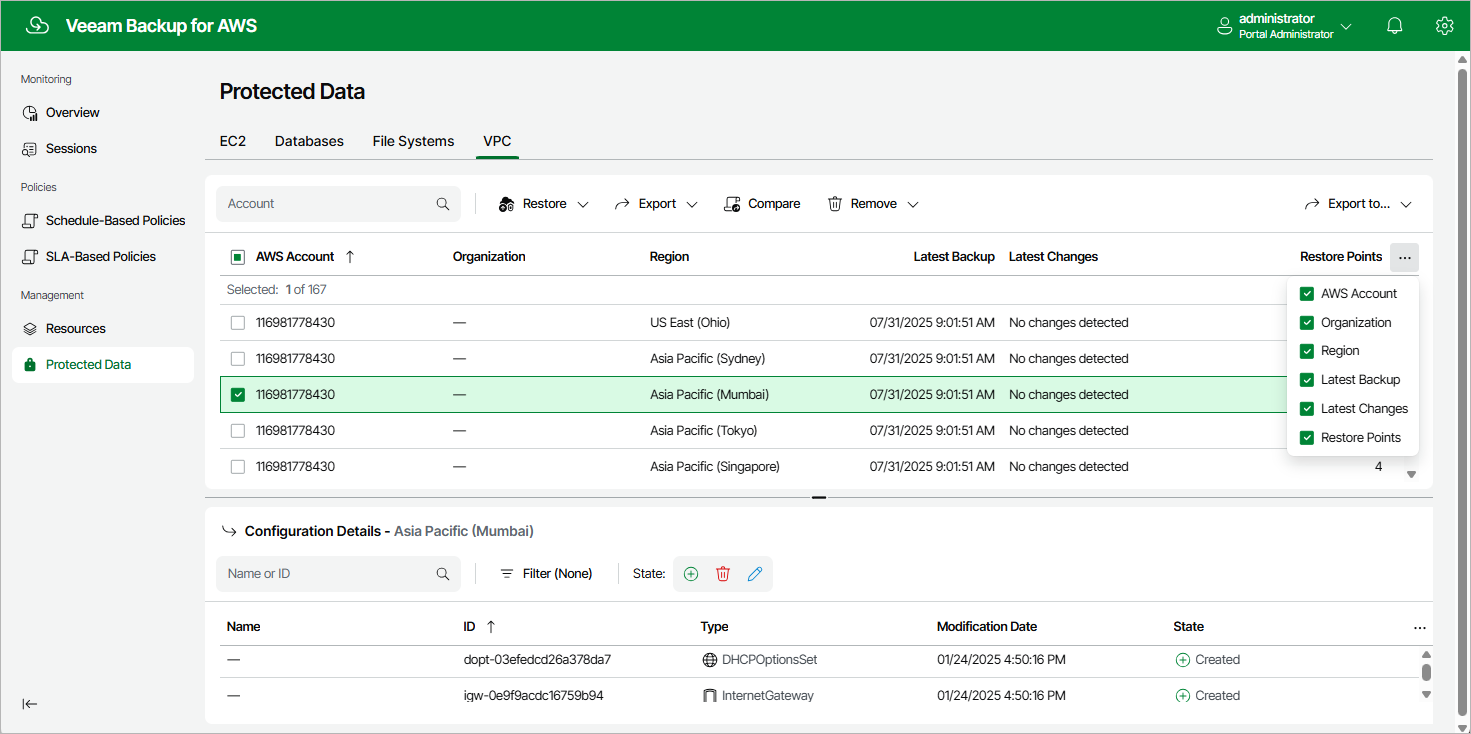This screenshot has width=1471, height=734.
Task: Toggle the select-all accounts checkbox
Action: (x=238, y=257)
